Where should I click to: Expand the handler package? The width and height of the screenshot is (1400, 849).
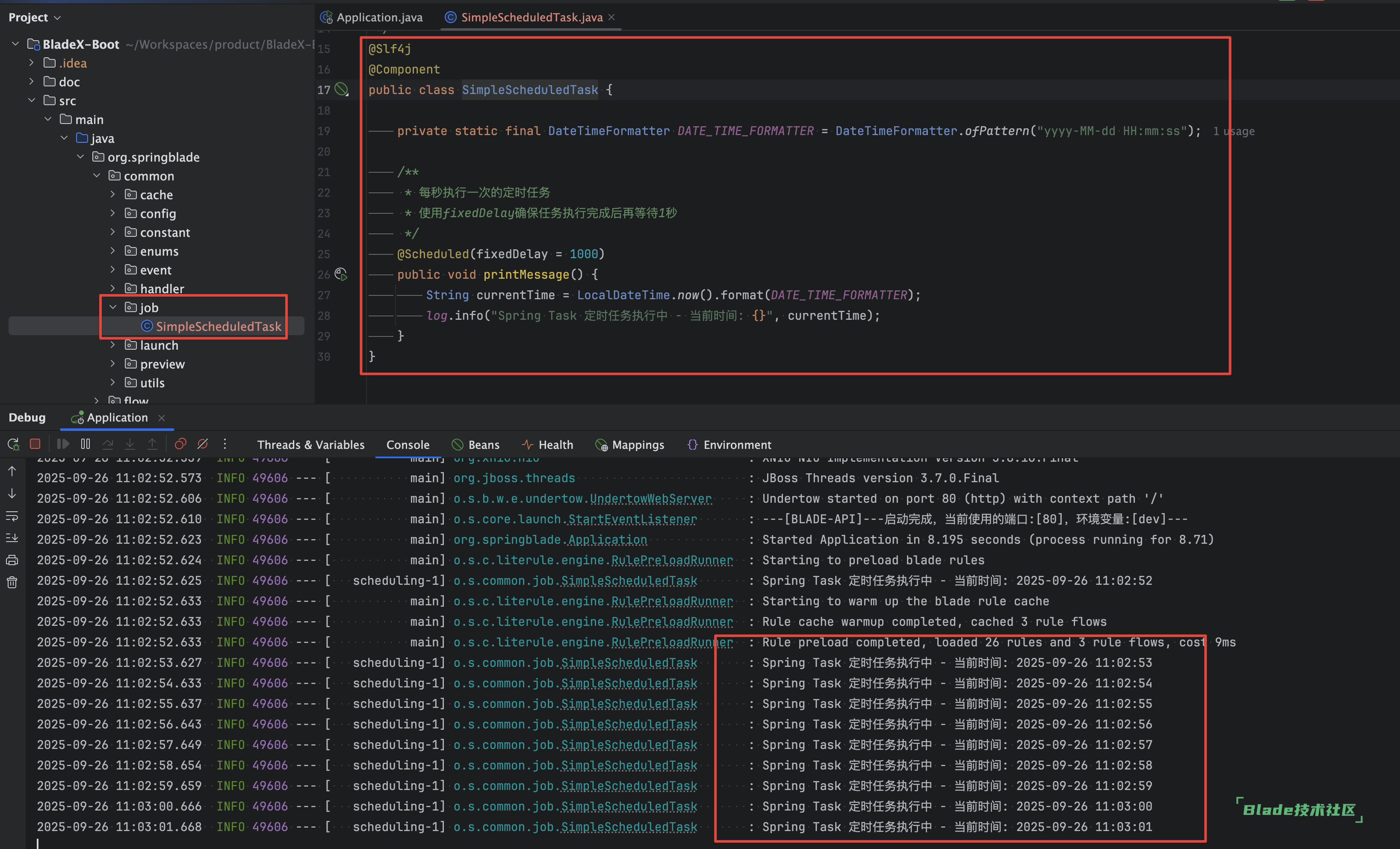tap(112, 288)
